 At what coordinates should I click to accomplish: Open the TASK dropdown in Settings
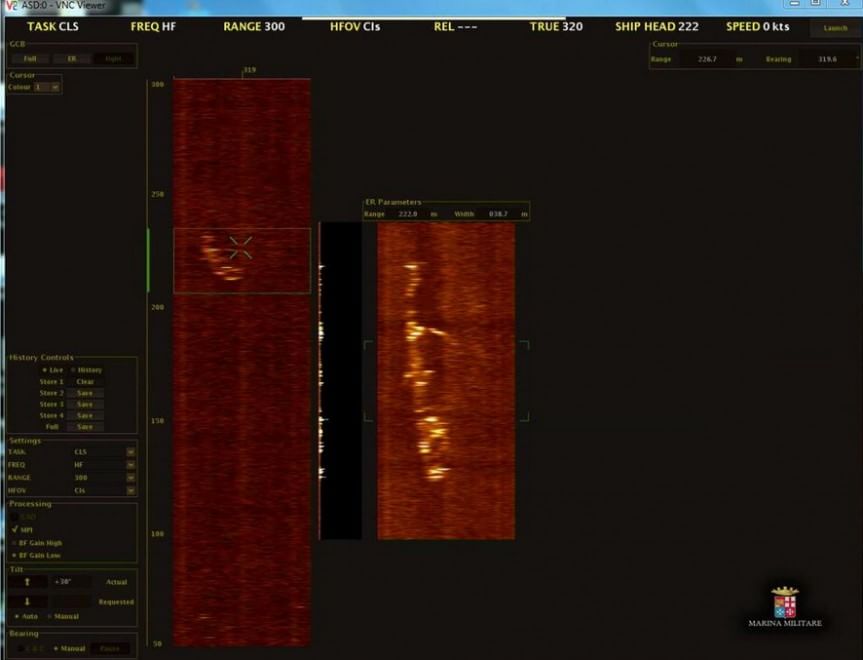[x=130, y=452]
